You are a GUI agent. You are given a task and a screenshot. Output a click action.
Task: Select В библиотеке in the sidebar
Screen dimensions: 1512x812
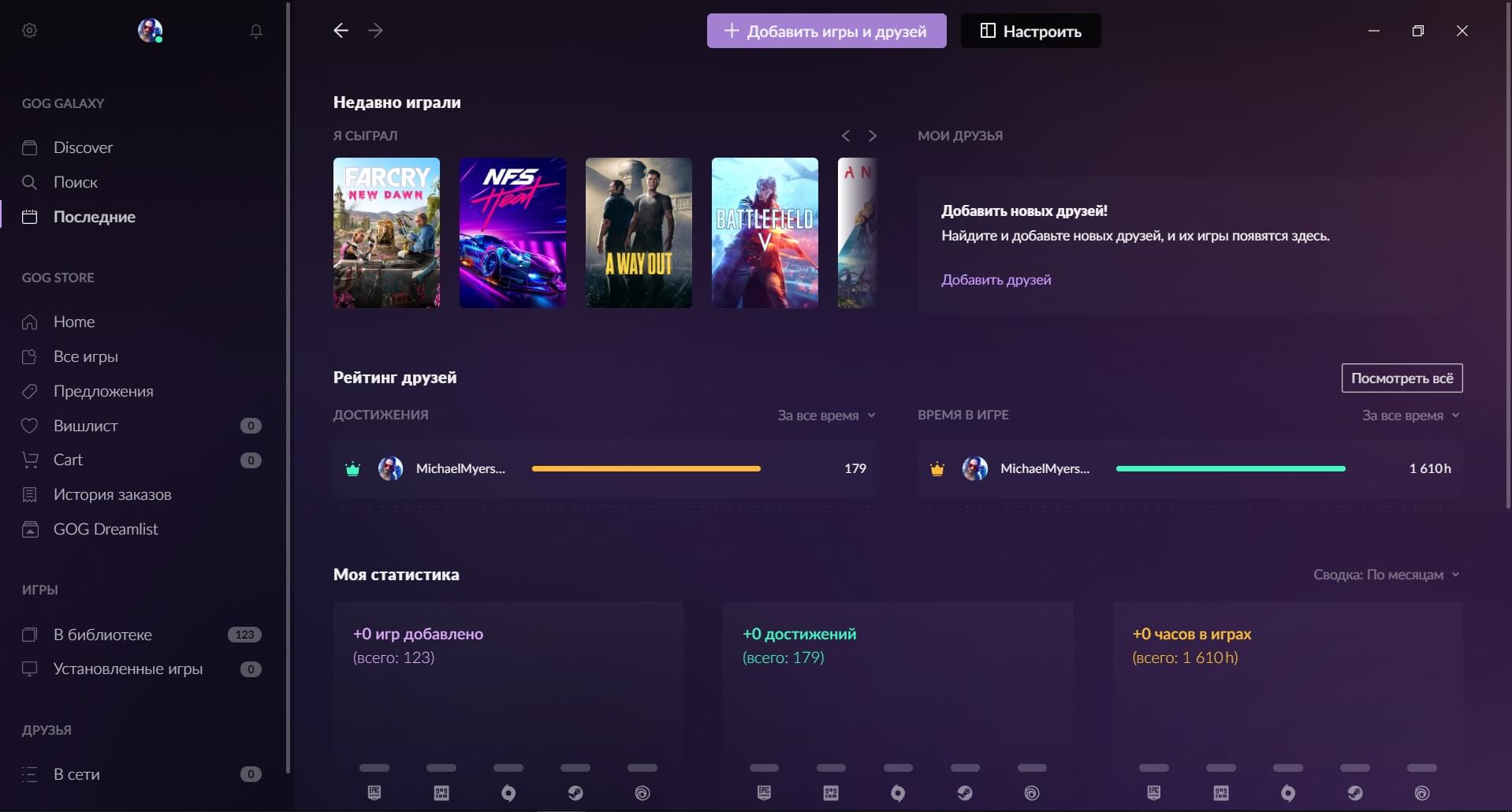pyautogui.click(x=102, y=635)
